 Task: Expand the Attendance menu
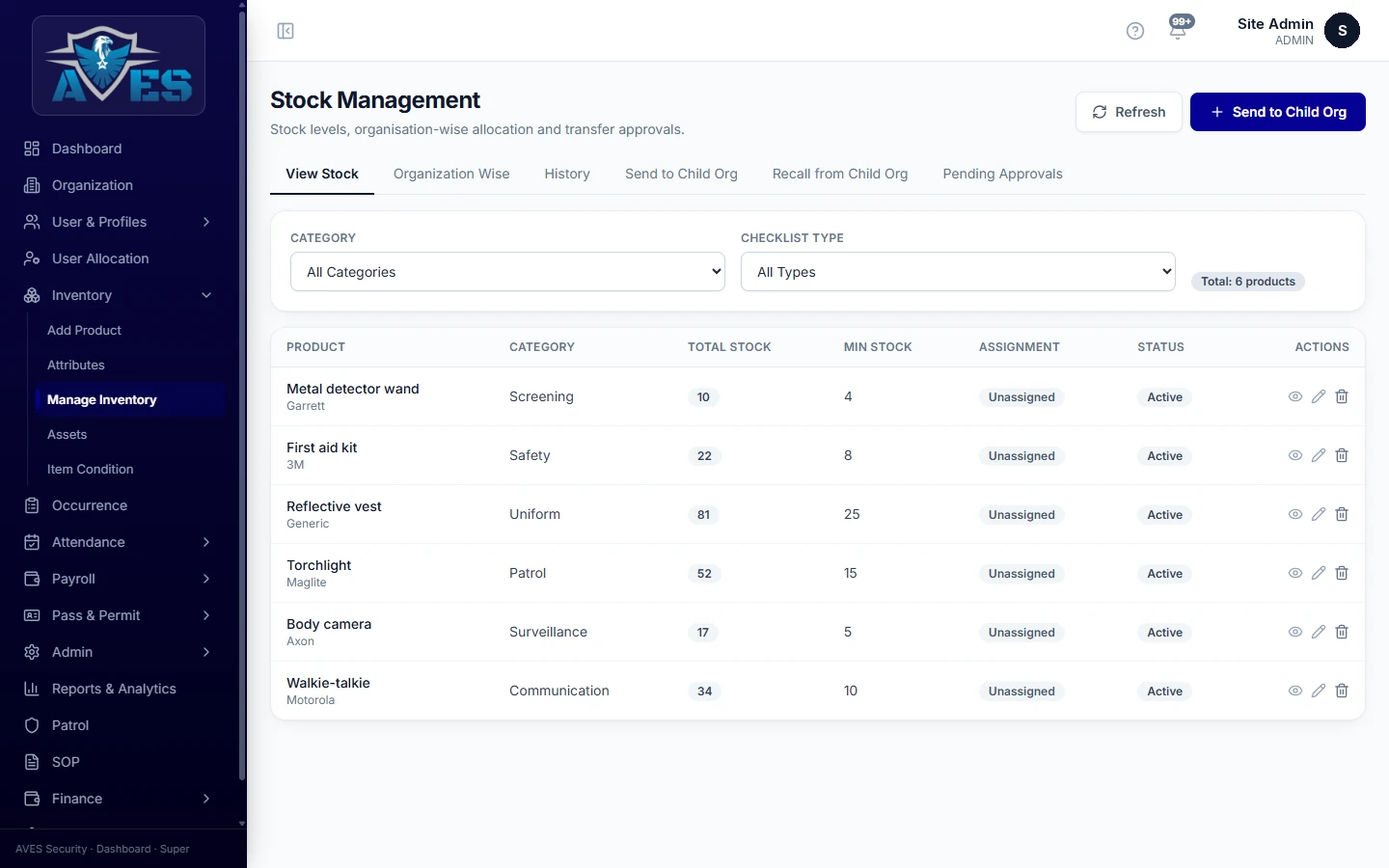(119, 542)
